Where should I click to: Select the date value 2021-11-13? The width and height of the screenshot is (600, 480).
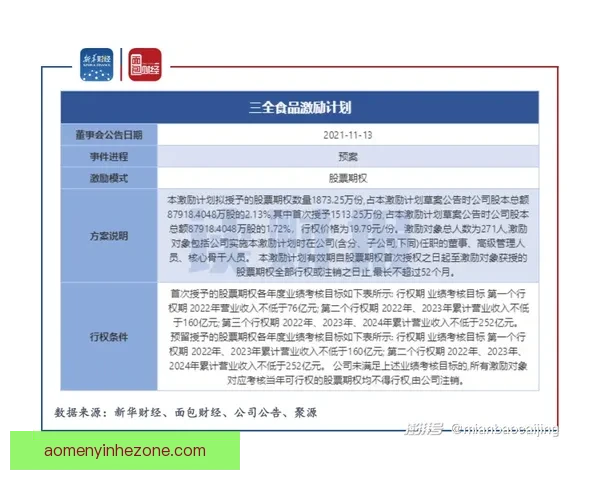click(x=348, y=135)
